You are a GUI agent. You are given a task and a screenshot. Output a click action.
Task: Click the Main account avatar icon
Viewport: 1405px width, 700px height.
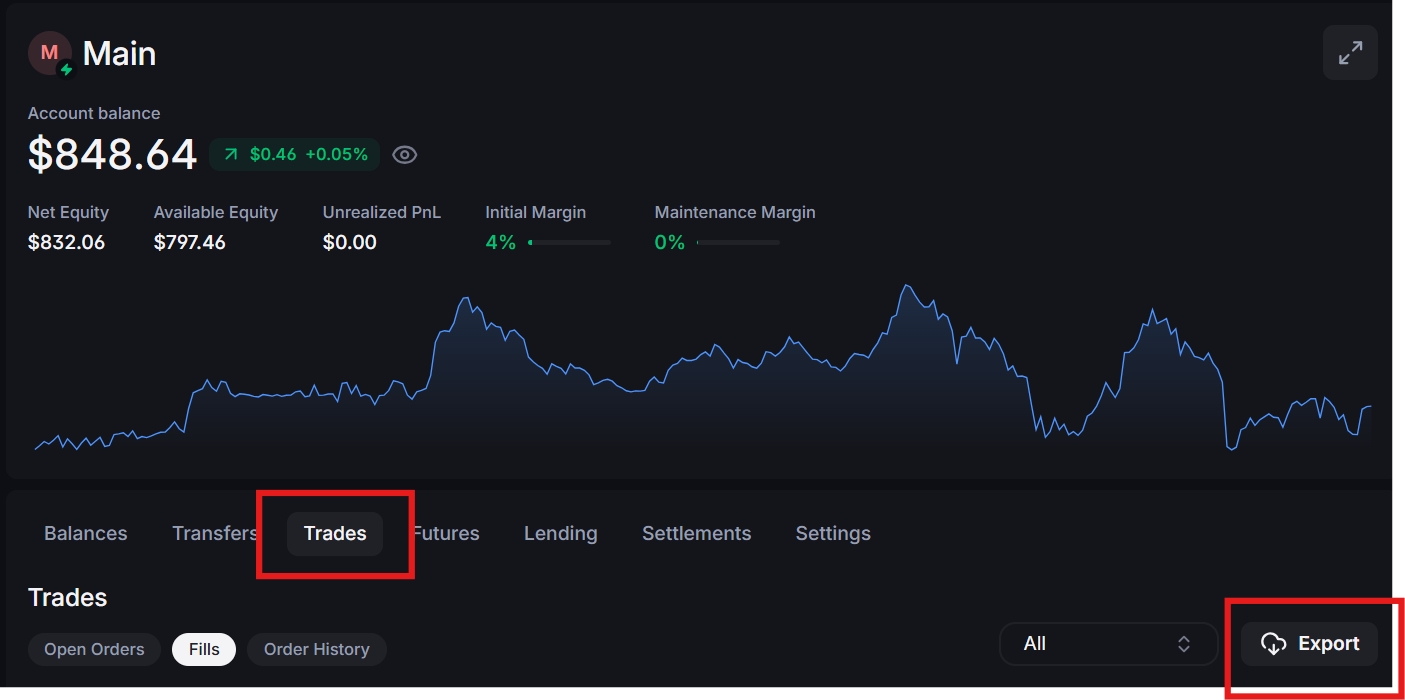pos(49,53)
